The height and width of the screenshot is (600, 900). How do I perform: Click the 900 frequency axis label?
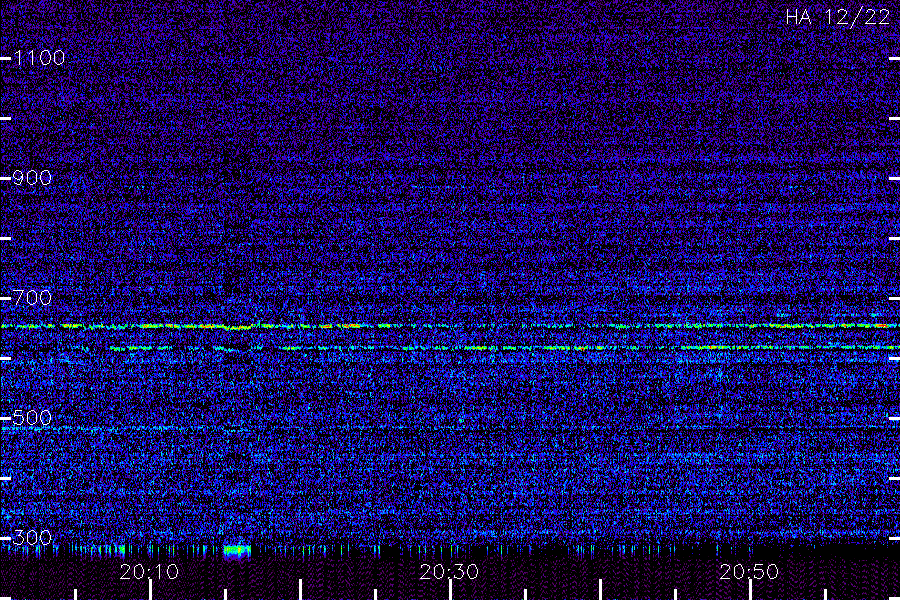(32, 178)
